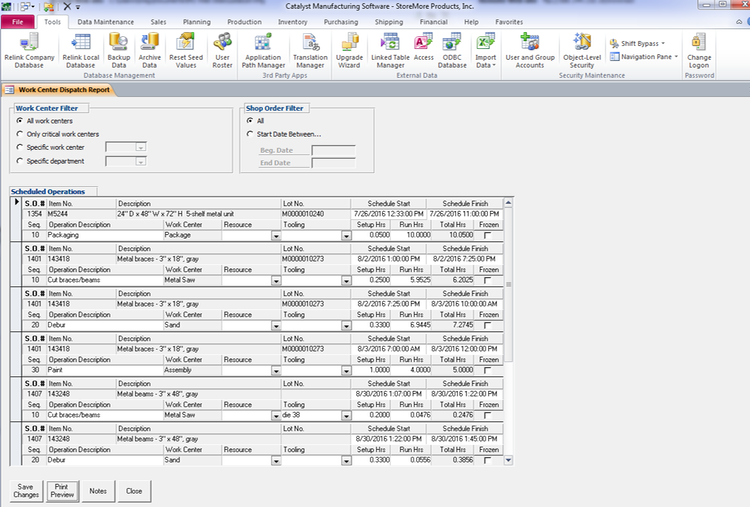
Task: Expand Navigation Pane dropdown arrow
Action: (x=676, y=56)
